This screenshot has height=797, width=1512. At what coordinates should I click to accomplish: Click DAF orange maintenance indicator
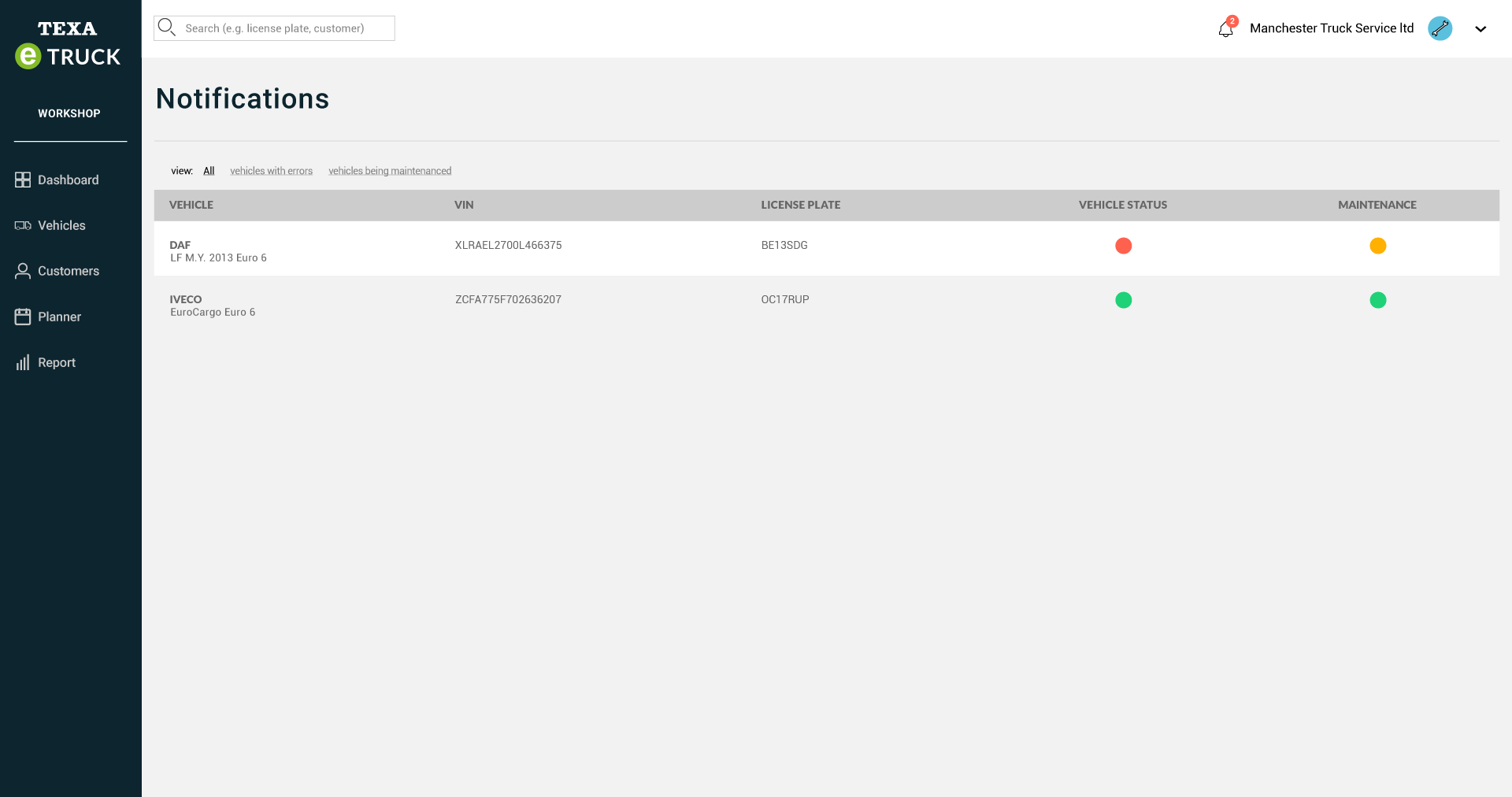tap(1377, 246)
